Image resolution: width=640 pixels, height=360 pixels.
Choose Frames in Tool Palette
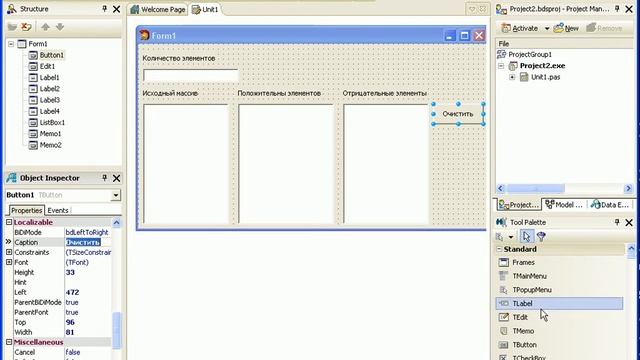tap(560, 262)
